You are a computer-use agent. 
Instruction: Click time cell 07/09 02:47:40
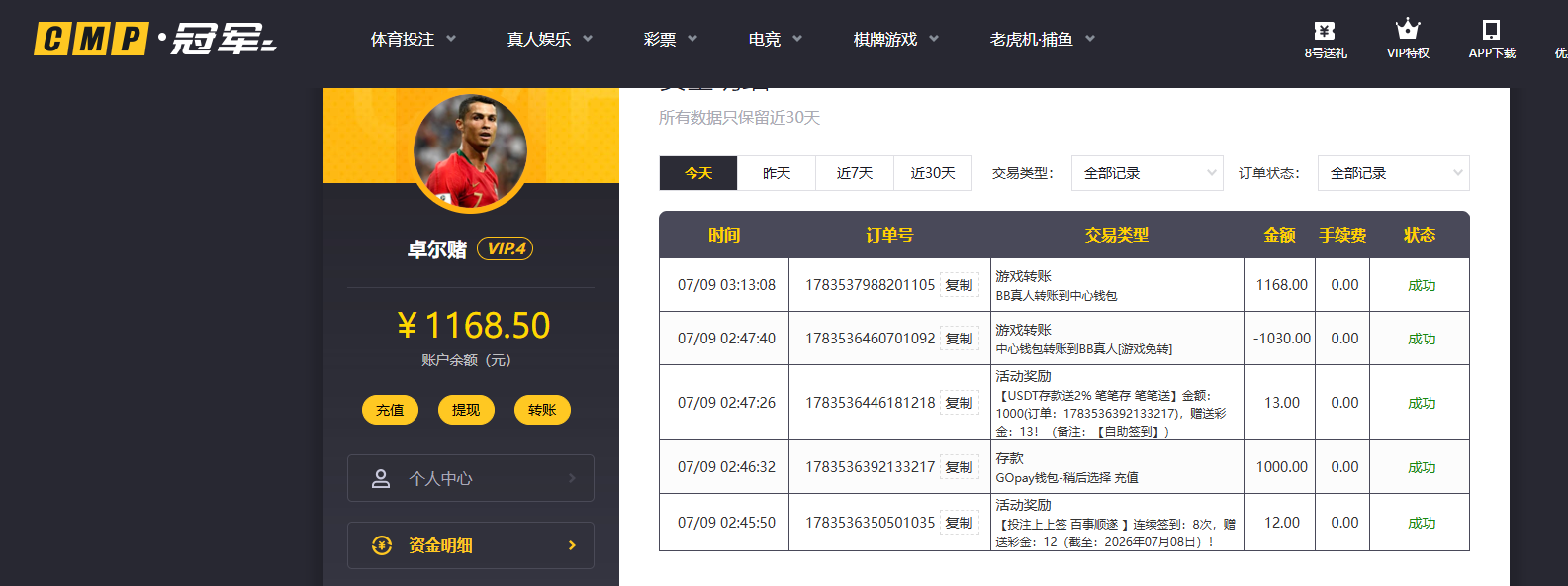[726, 339]
